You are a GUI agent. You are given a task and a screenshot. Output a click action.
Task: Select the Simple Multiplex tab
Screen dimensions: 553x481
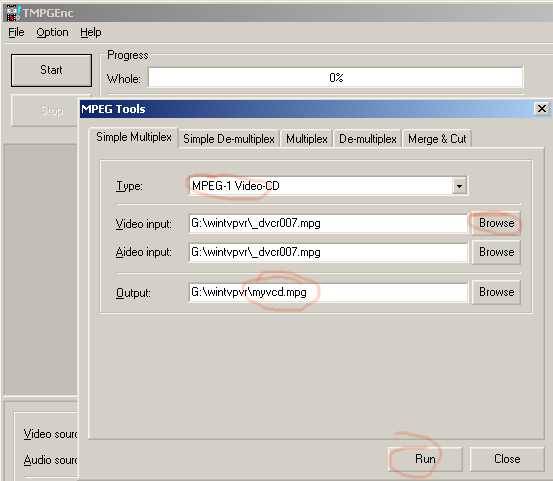click(x=134, y=137)
